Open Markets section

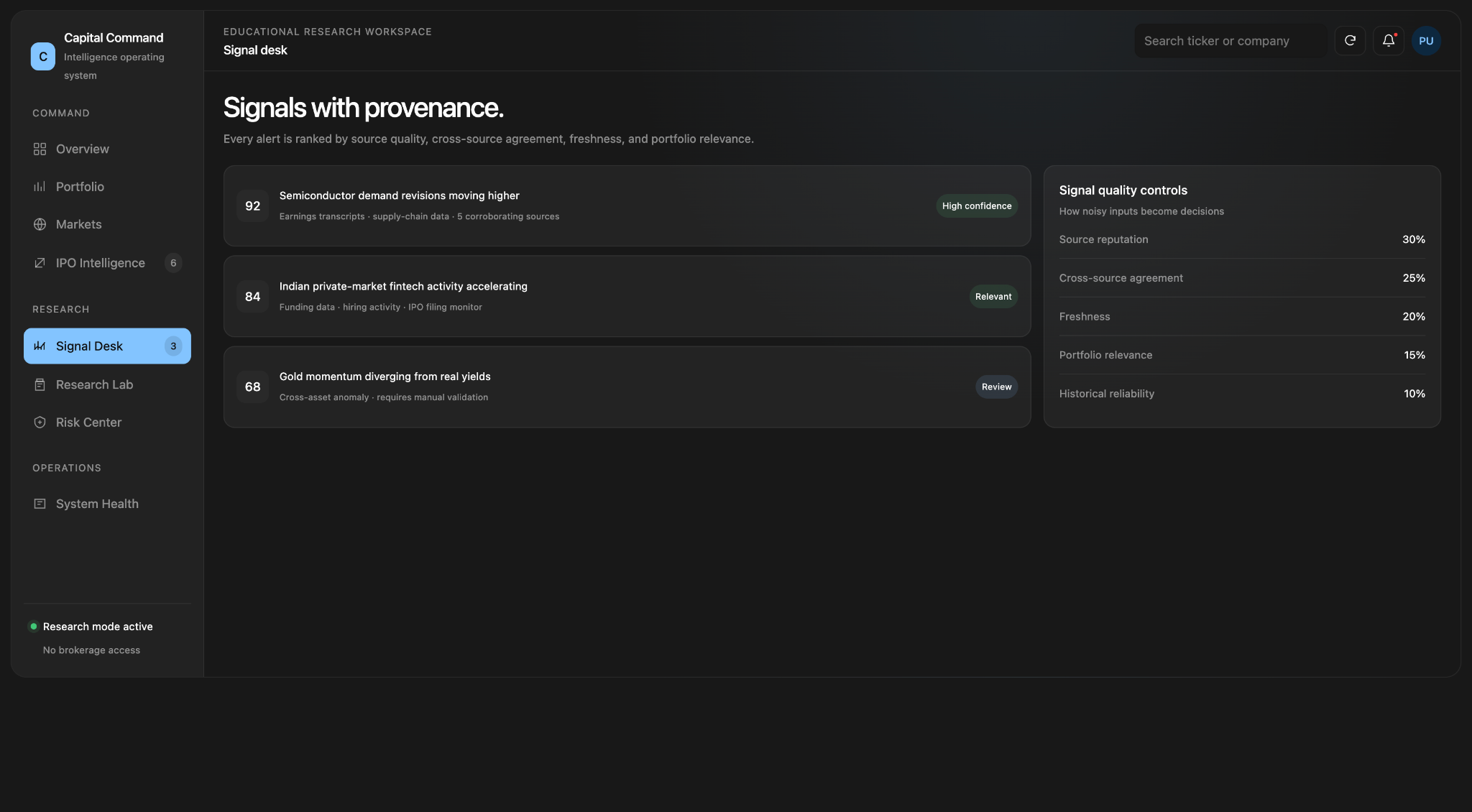107,224
